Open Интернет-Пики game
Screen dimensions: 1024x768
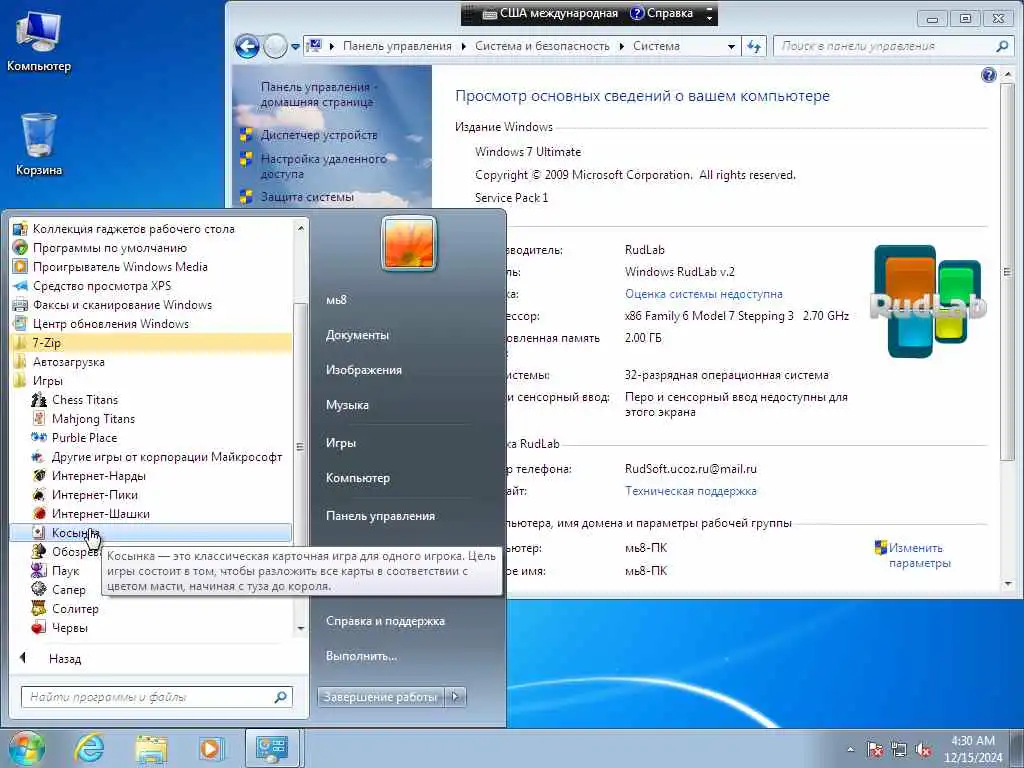pos(95,494)
